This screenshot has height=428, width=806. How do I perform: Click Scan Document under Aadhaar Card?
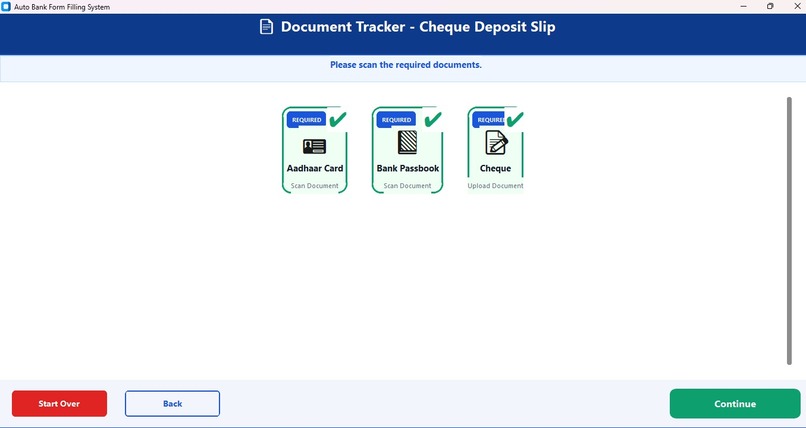pyautogui.click(x=315, y=185)
